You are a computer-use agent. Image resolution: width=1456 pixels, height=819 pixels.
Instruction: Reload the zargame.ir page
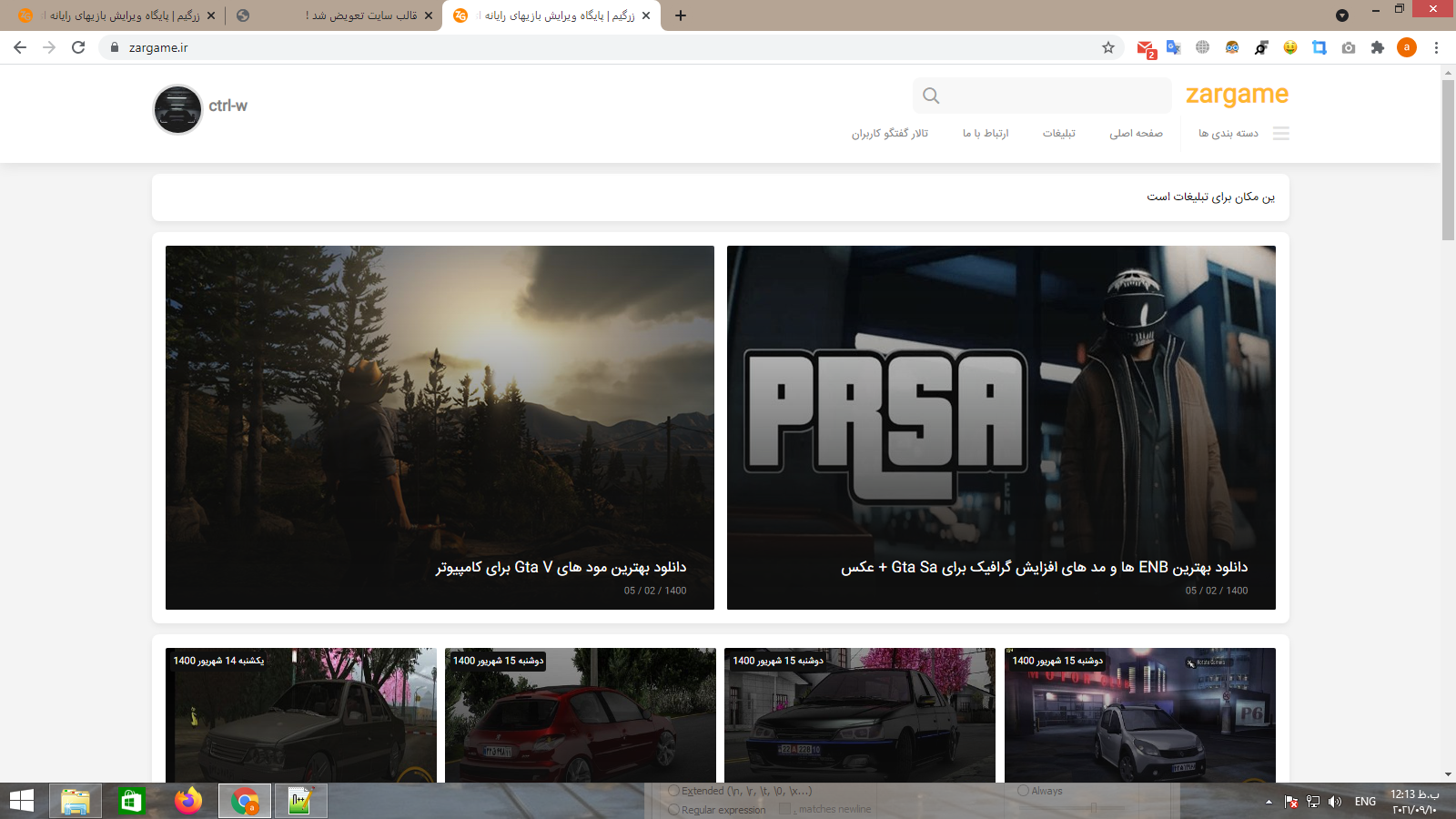pyautogui.click(x=78, y=47)
